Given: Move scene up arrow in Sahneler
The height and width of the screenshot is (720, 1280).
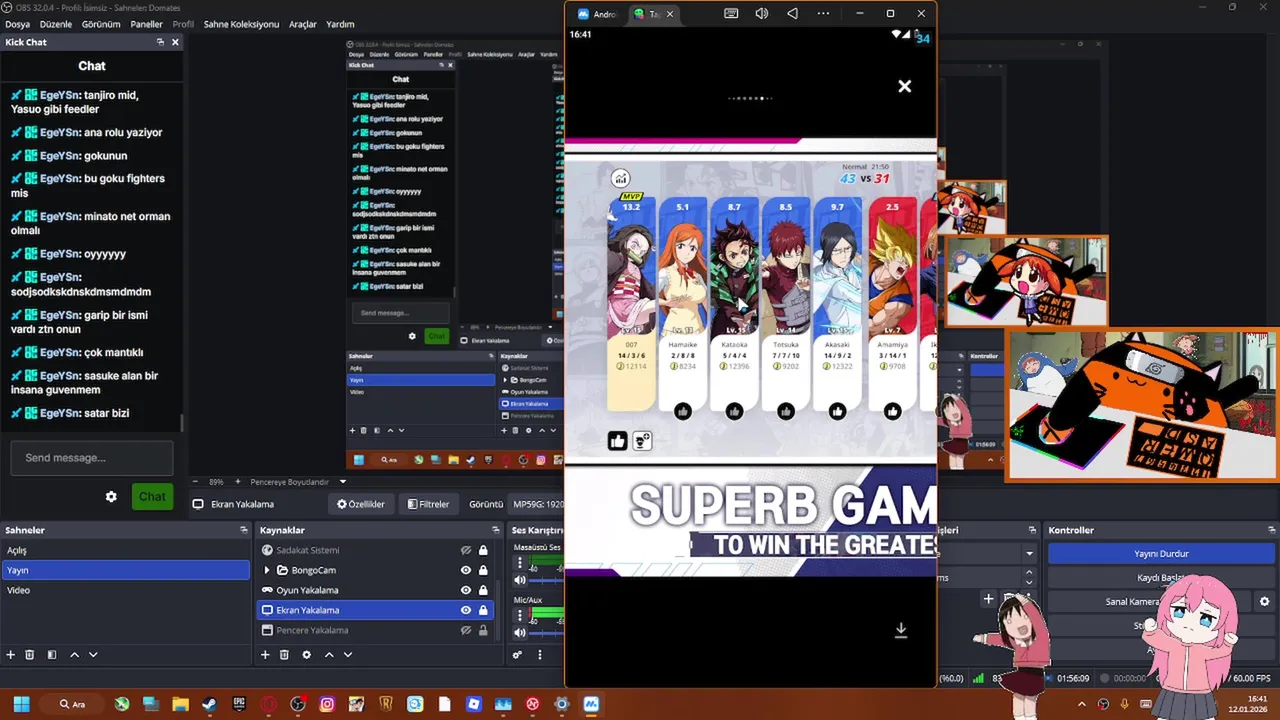Looking at the screenshot, I should point(74,655).
